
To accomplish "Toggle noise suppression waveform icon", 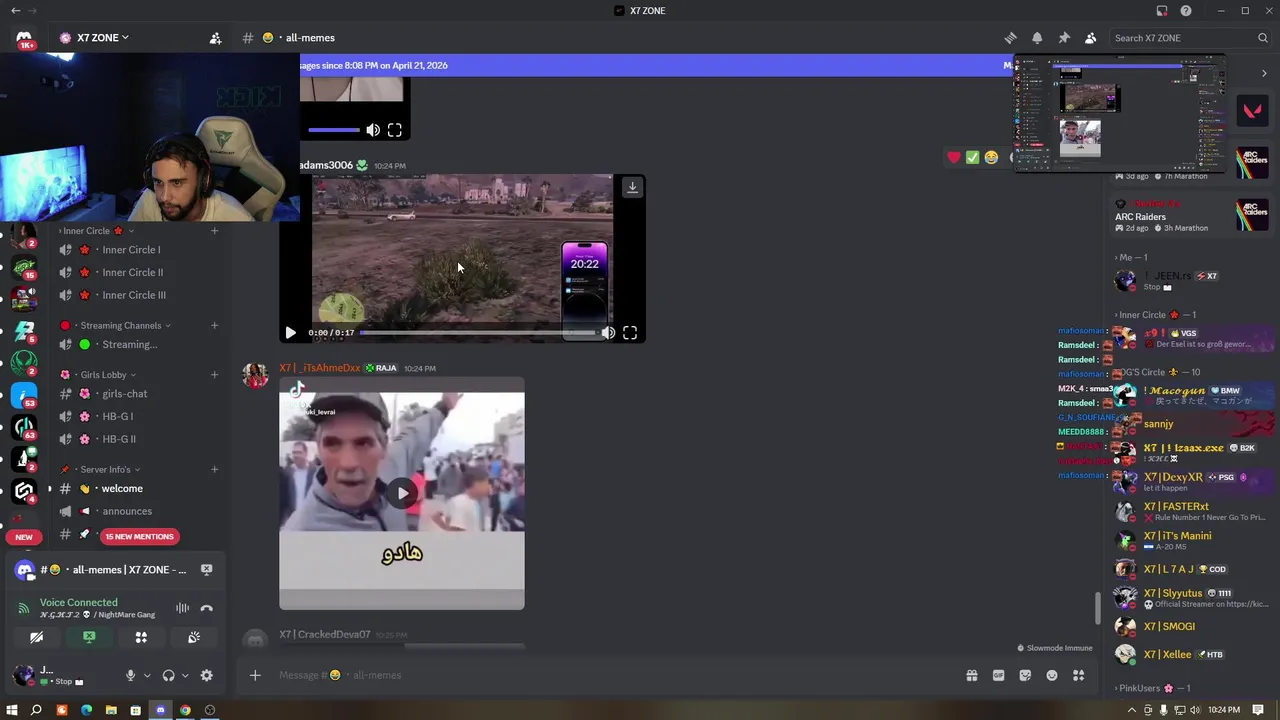I will pos(182,608).
